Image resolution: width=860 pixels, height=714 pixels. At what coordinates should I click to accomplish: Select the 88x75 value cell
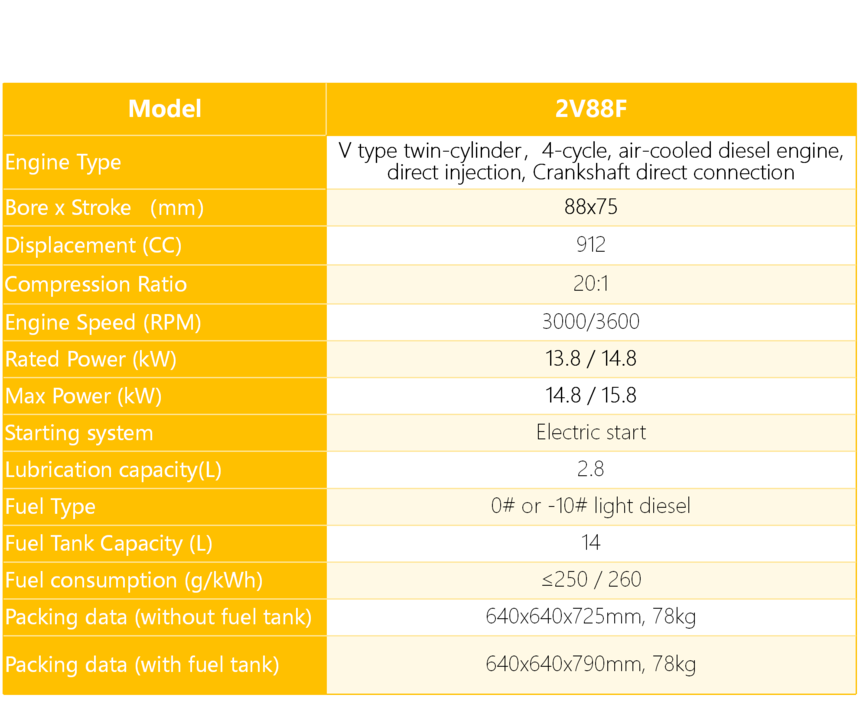click(590, 208)
